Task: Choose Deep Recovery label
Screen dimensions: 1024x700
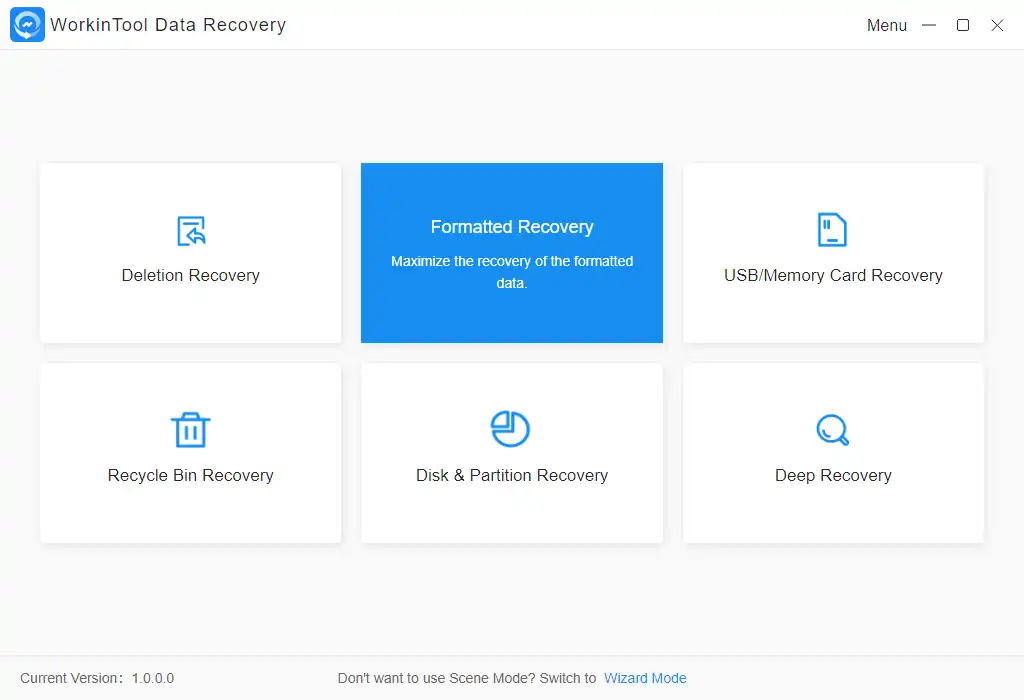Action: click(833, 475)
